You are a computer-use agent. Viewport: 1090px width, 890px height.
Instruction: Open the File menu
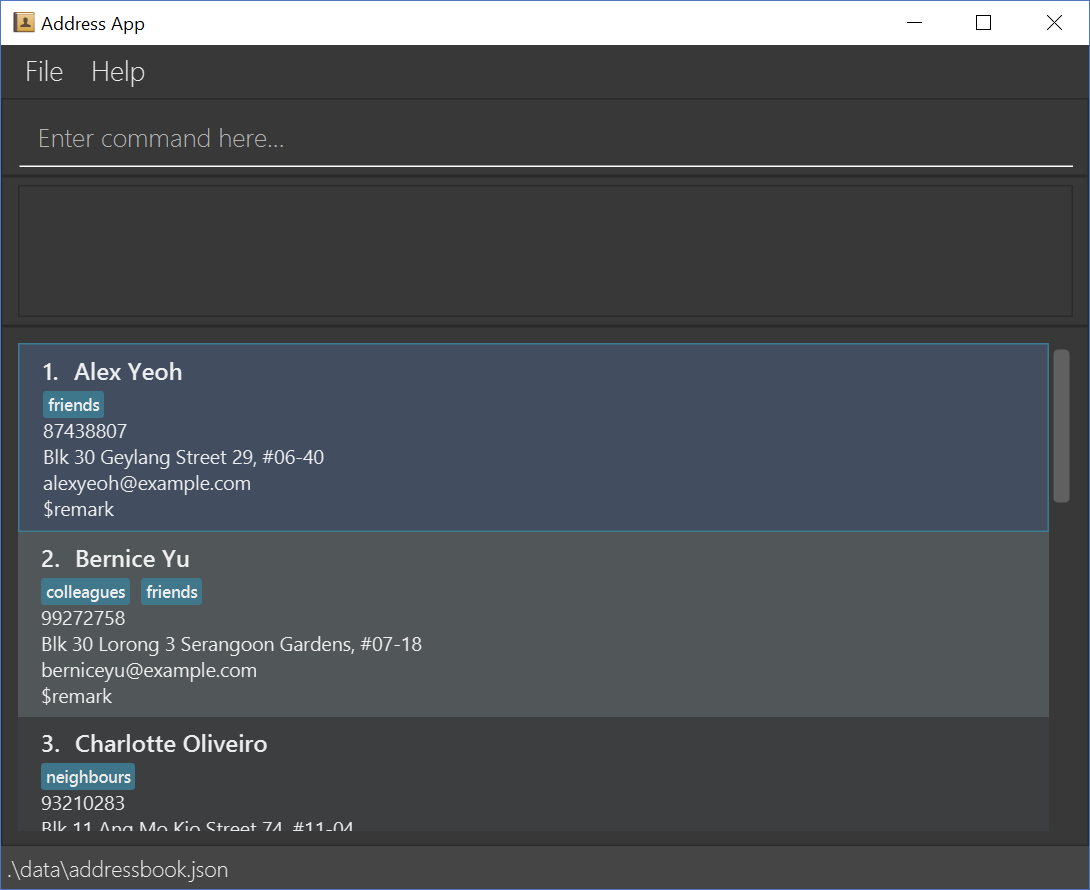point(44,72)
